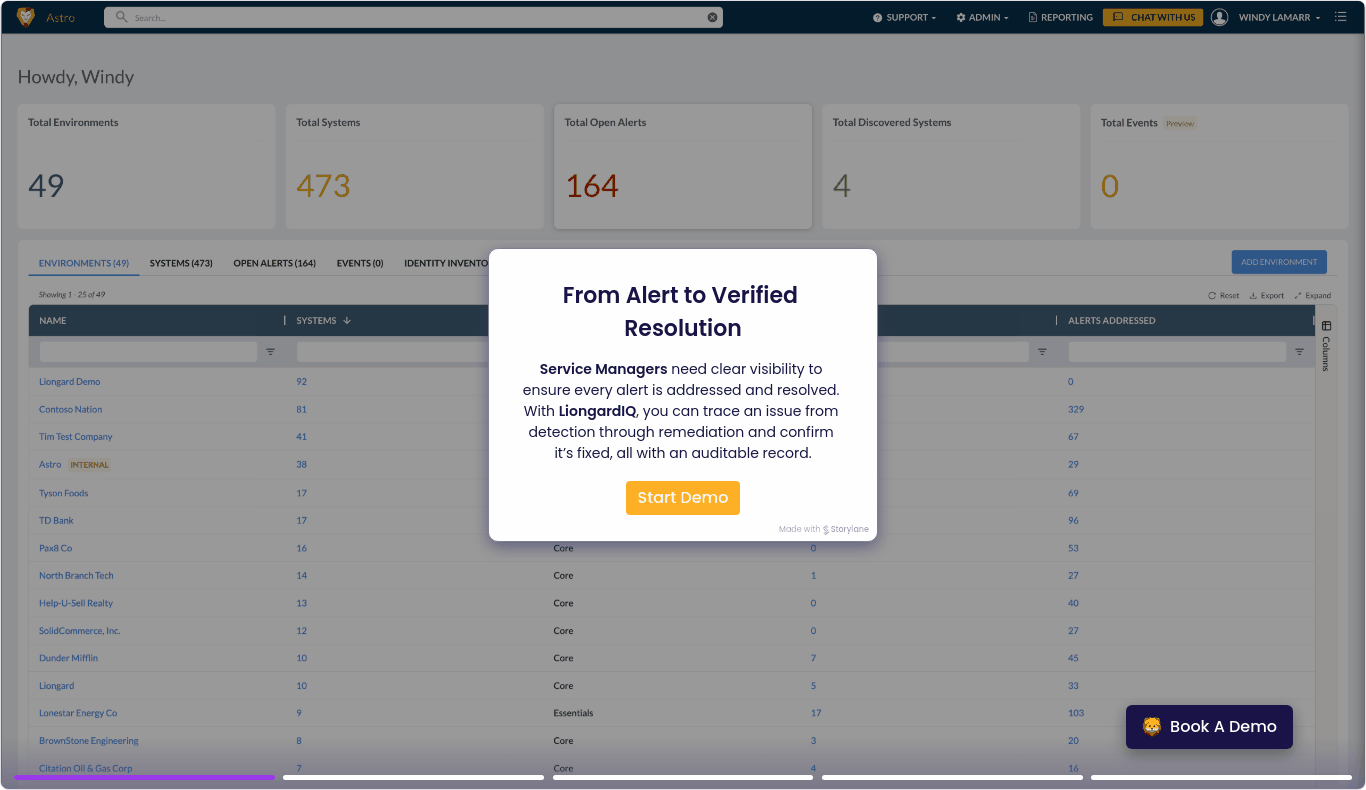Open the Admin dropdown menu

(982, 17)
